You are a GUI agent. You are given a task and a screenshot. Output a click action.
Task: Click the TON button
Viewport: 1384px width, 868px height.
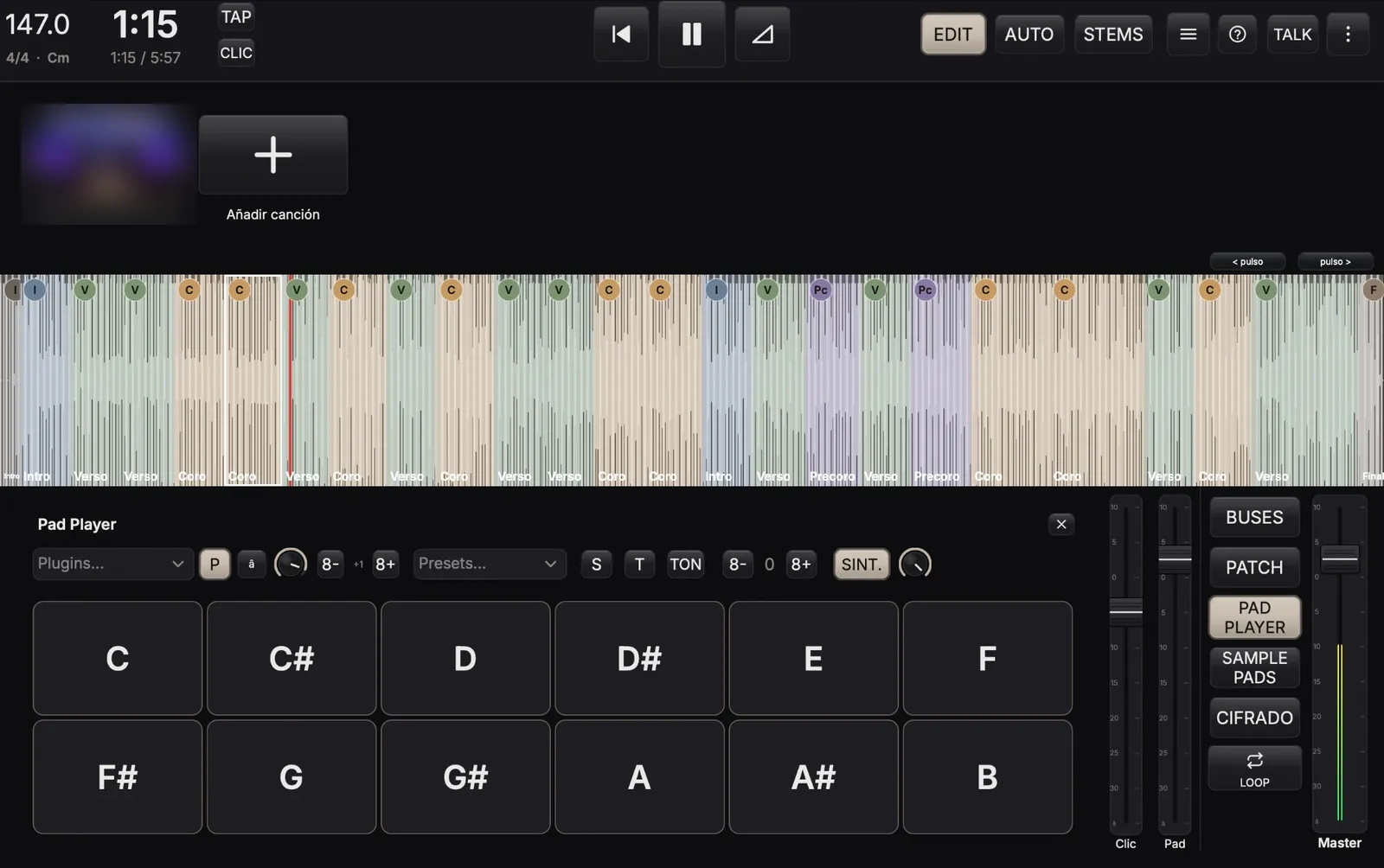686,565
